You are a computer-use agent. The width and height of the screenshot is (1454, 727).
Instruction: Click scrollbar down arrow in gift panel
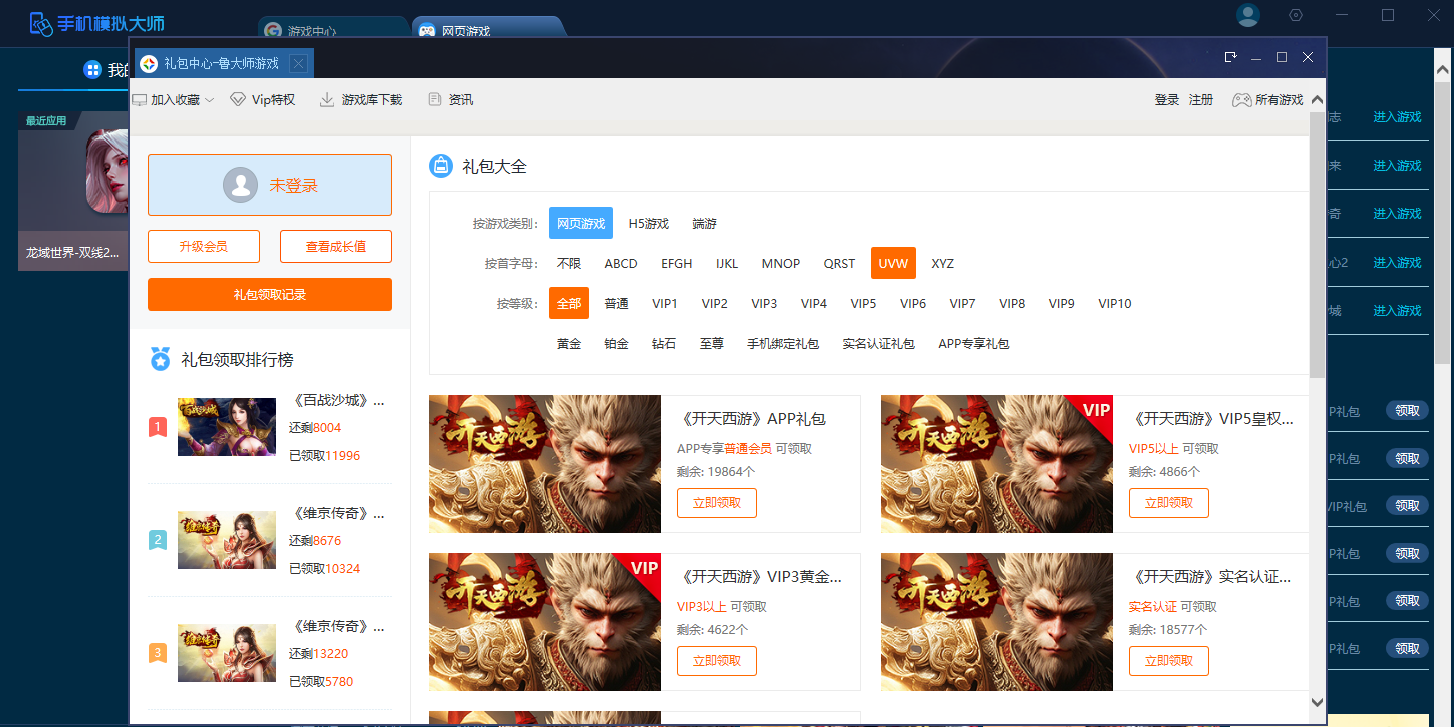click(1317, 702)
